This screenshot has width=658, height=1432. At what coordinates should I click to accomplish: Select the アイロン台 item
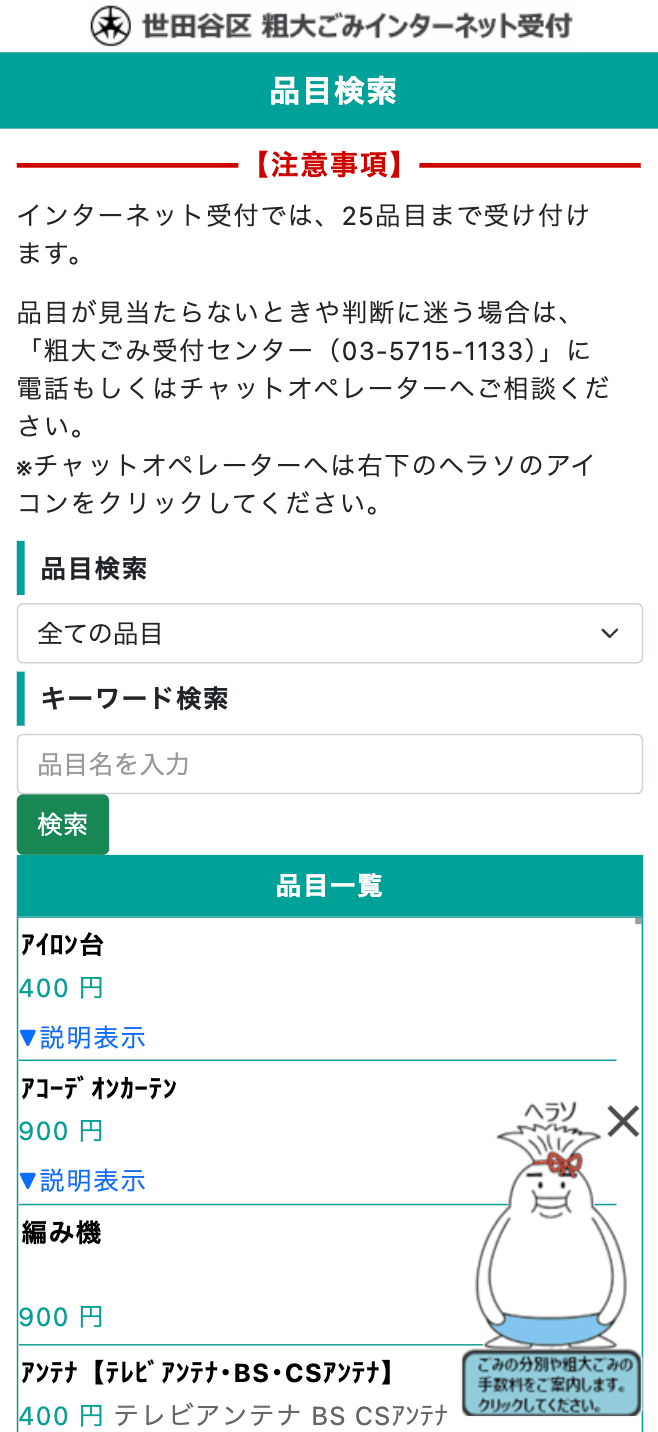(x=62, y=944)
